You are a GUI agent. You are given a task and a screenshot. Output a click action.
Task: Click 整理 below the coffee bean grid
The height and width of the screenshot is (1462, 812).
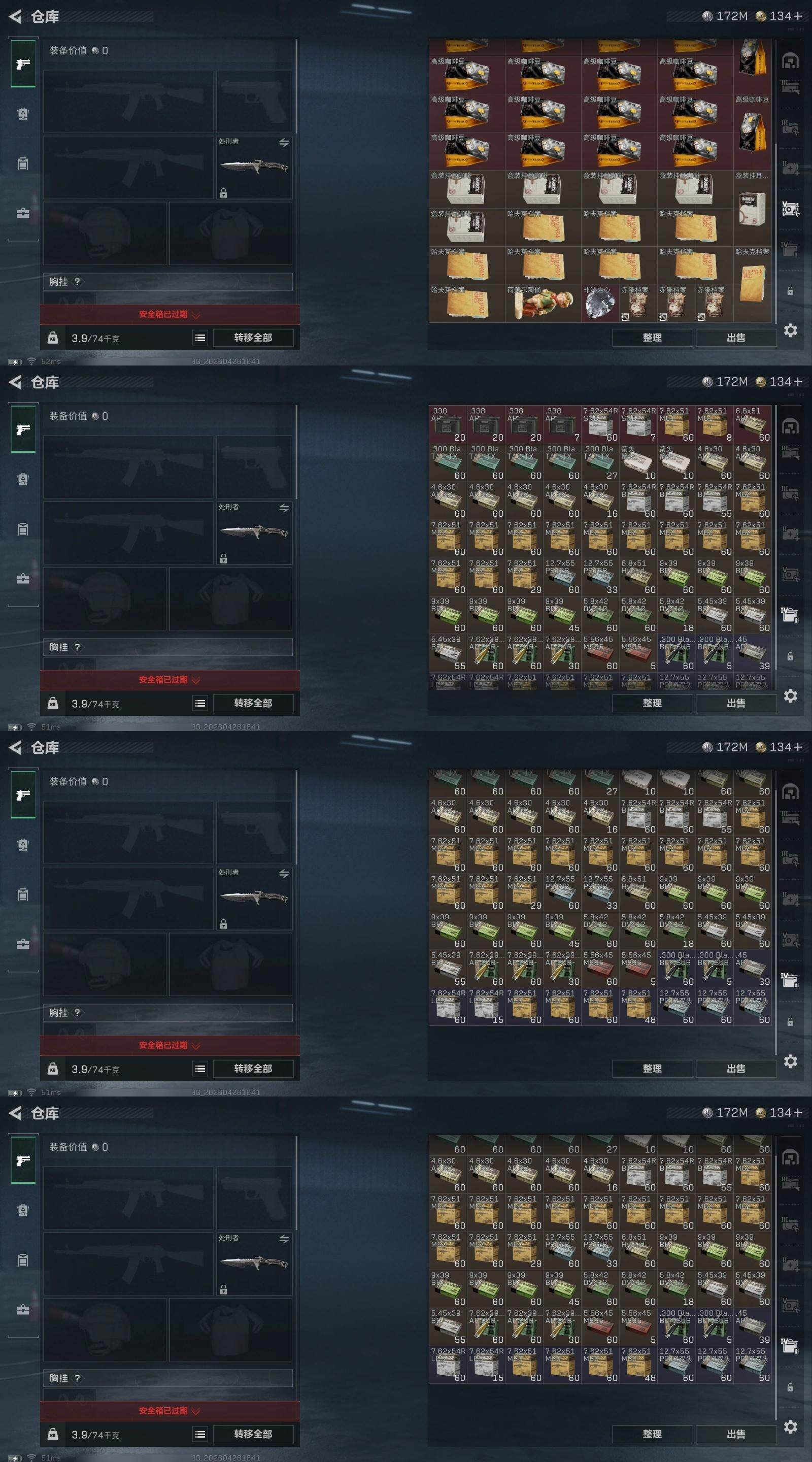pyautogui.click(x=652, y=338)
